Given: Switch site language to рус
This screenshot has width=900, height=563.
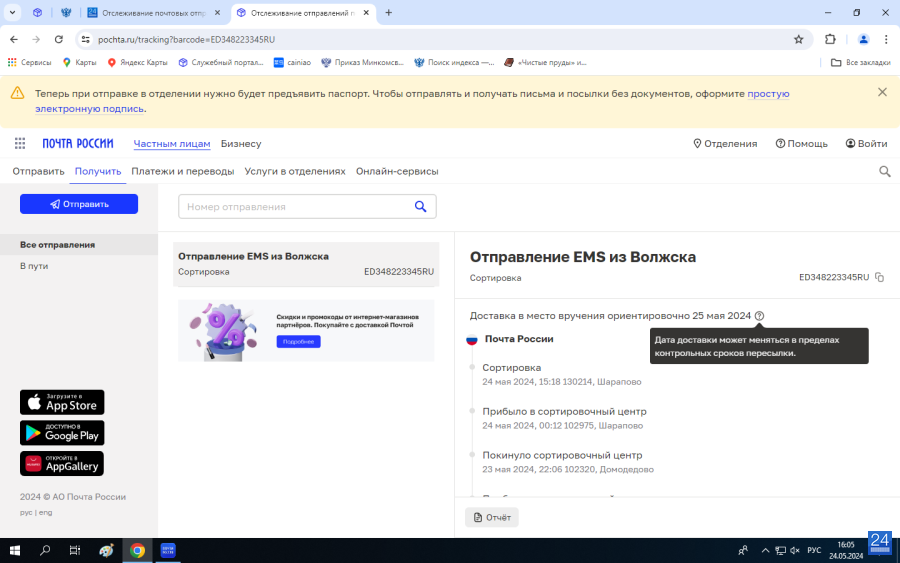Looking at the screenshot, I should 26,512.
